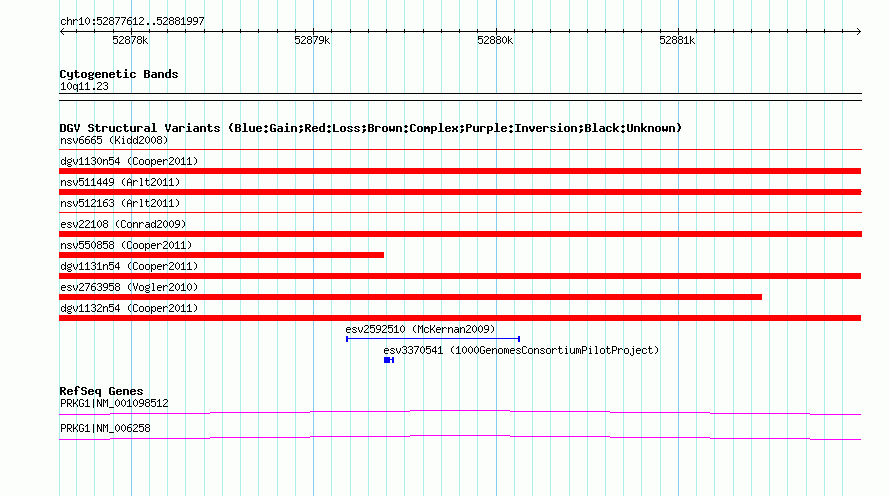
Task: Click the right arrowhead of the ruler
Action: [858, 31]
